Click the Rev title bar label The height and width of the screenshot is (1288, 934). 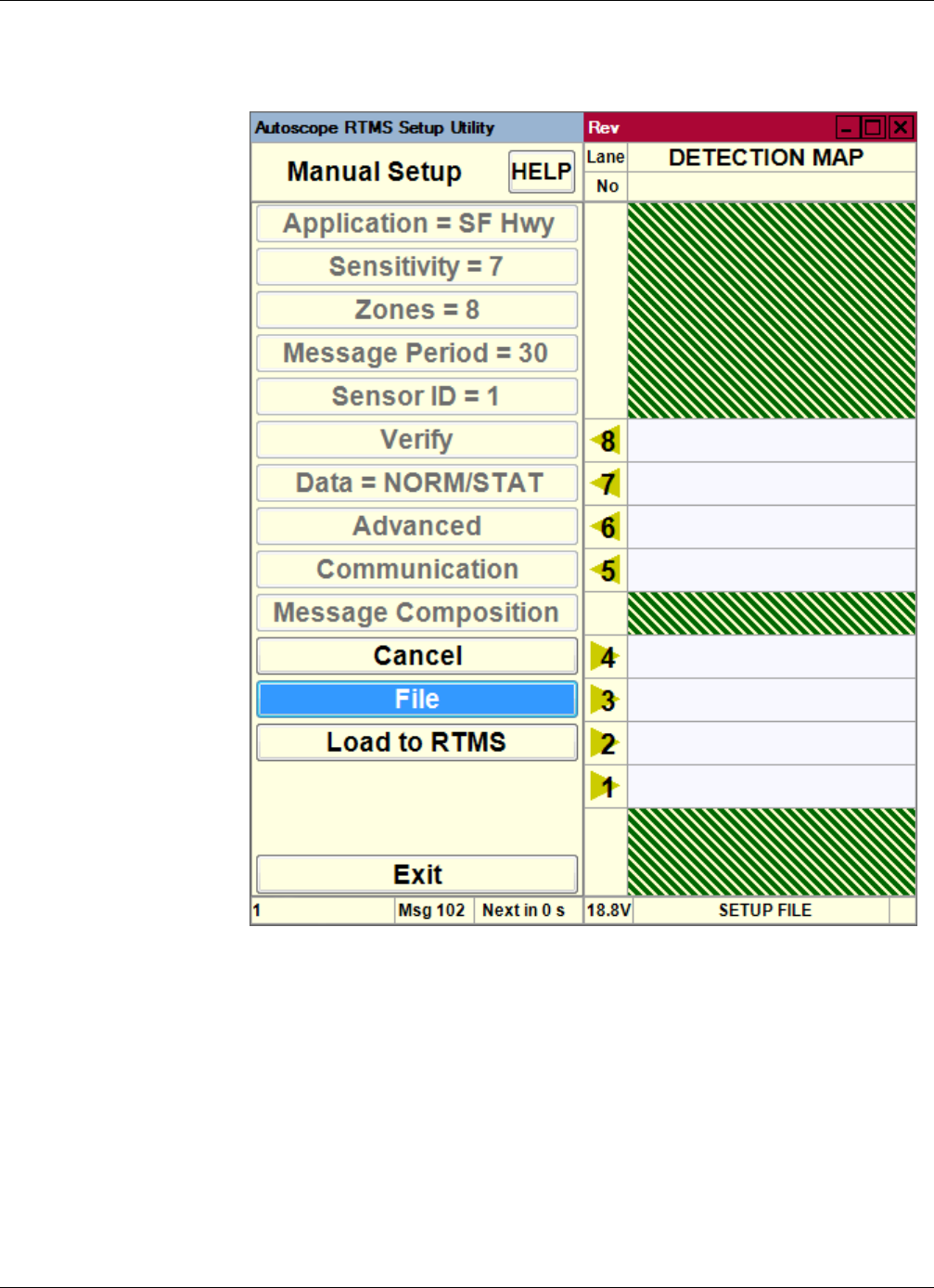pyautogui.click(x=604, y=127)
